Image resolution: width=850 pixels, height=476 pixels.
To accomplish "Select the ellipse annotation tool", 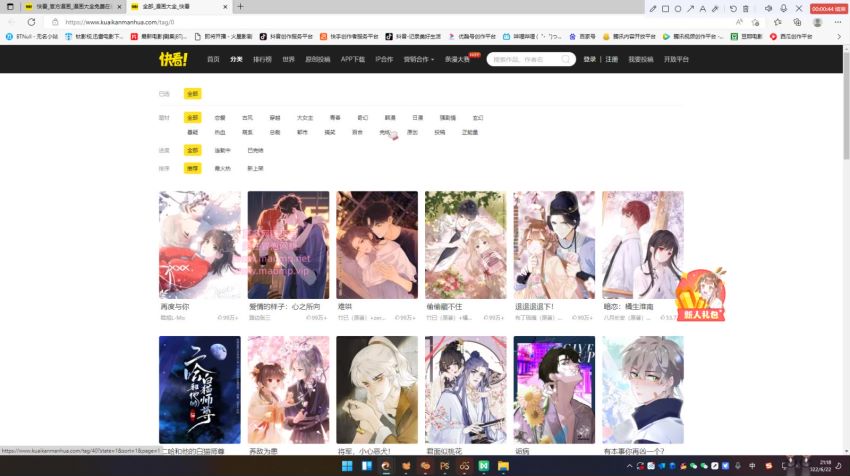I will (x=678, y=9).
